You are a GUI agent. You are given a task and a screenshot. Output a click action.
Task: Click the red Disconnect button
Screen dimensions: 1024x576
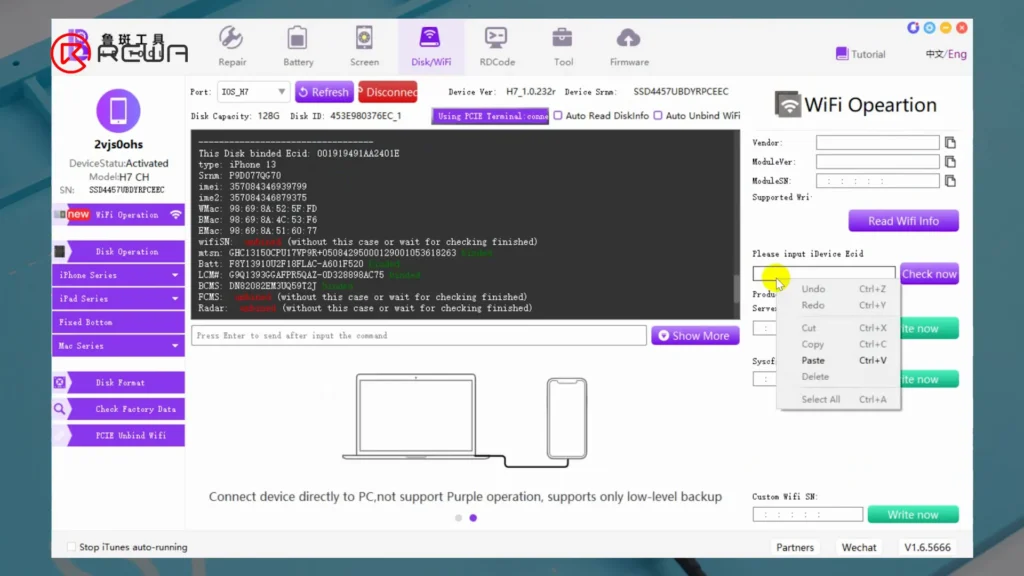click(x=388, y=92)
